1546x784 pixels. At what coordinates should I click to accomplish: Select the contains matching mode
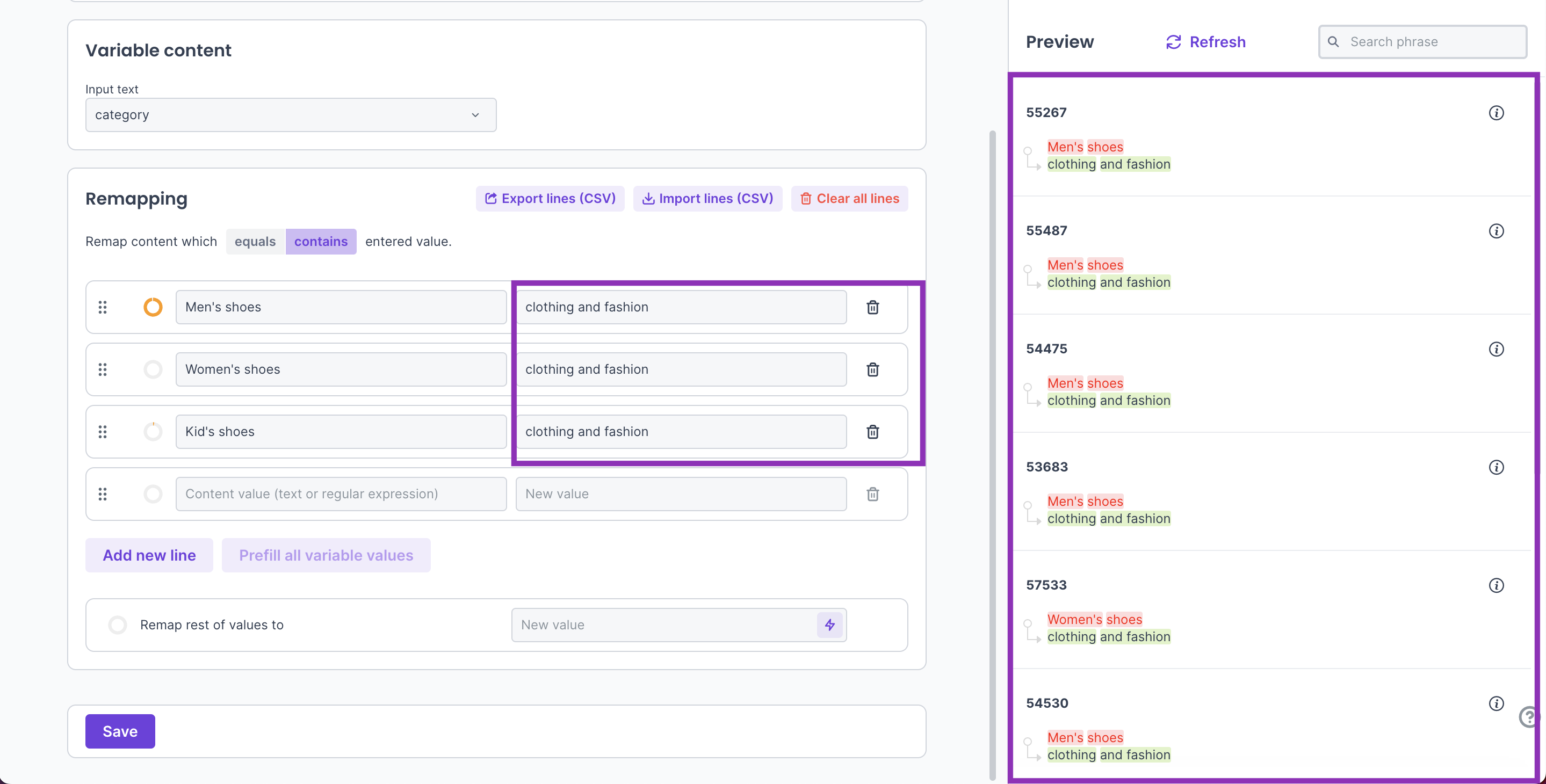321,242
